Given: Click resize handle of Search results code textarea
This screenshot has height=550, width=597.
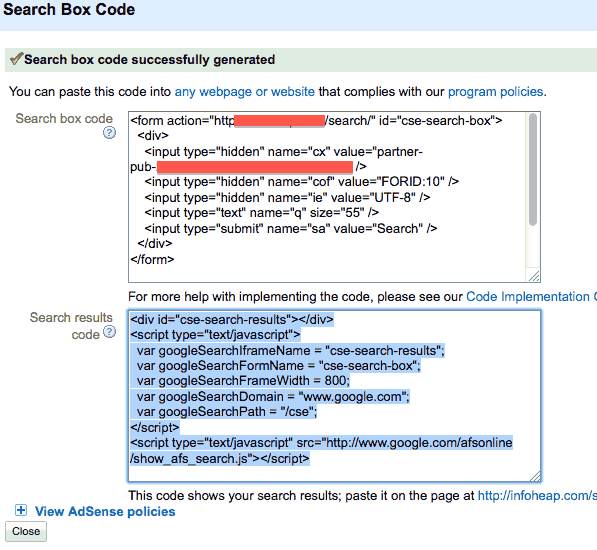Looking at the screenshot, I should coord(535,476).
